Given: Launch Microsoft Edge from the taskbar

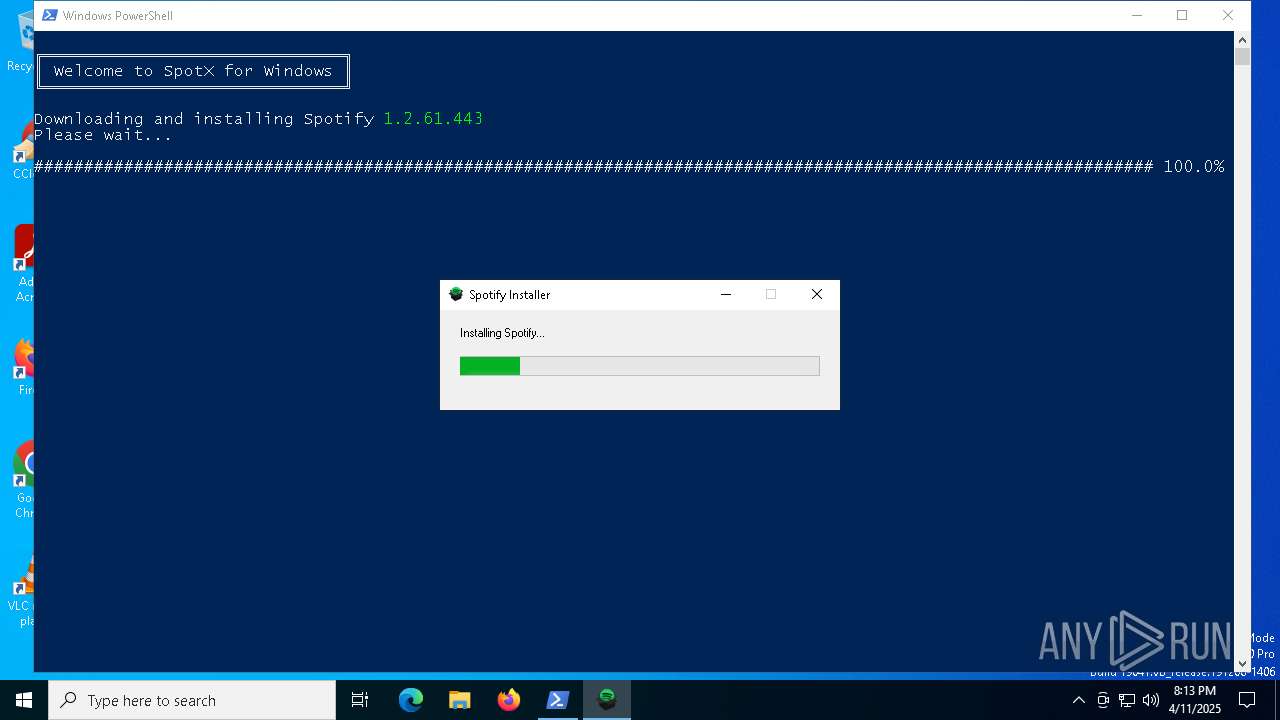Looking at the screenshot, I should [411, 700].
